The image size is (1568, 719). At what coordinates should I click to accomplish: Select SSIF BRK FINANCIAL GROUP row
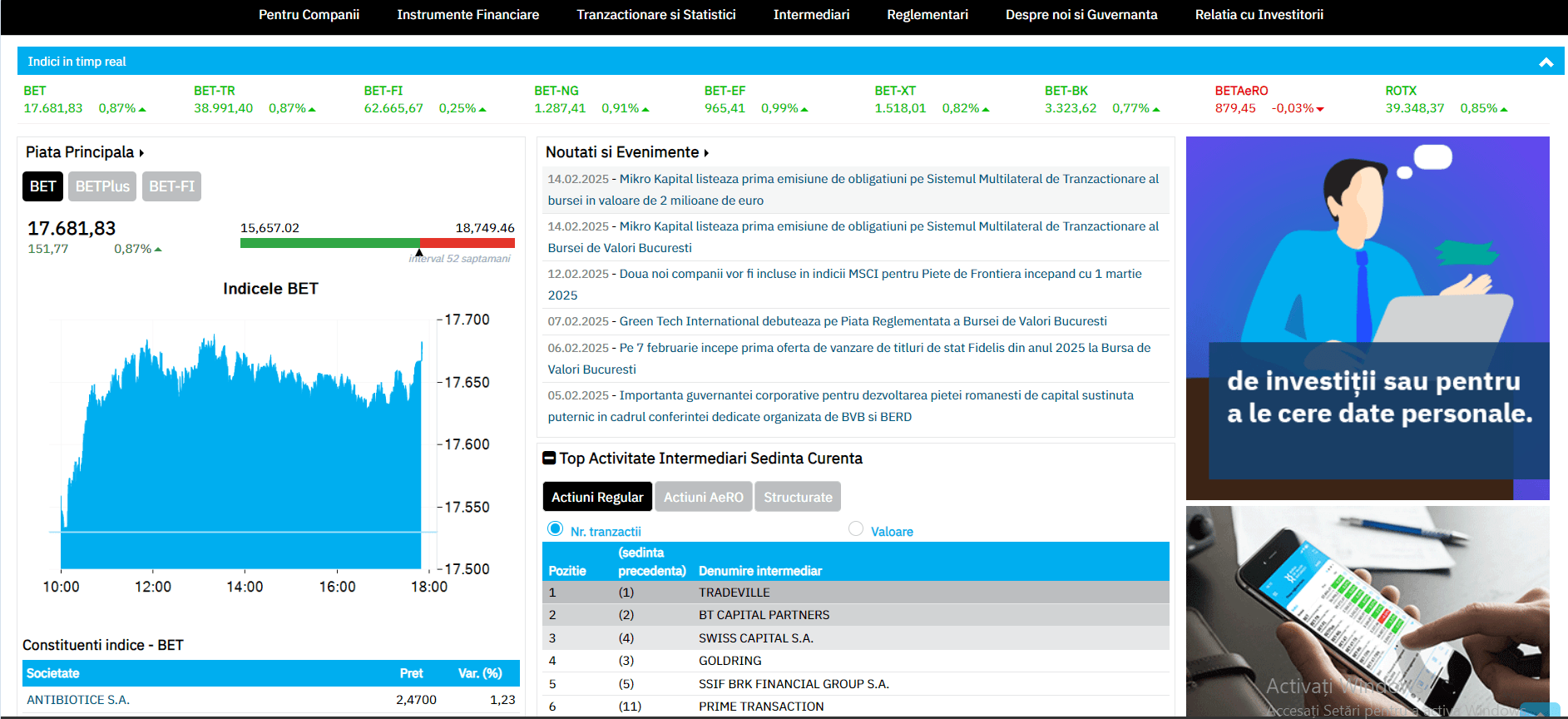856,684
